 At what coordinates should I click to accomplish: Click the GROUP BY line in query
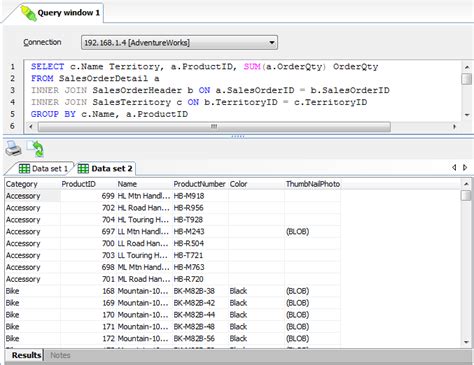pyautogui.click(x=109, y=114)
